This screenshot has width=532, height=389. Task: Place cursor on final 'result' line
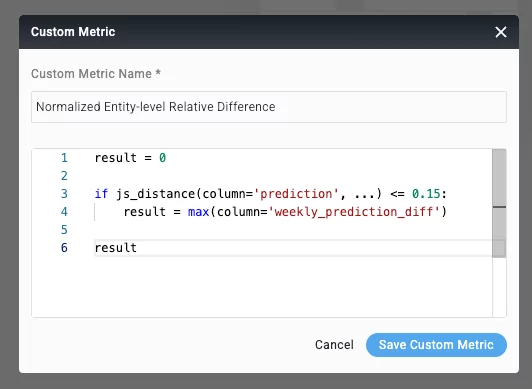coord(116,248)
